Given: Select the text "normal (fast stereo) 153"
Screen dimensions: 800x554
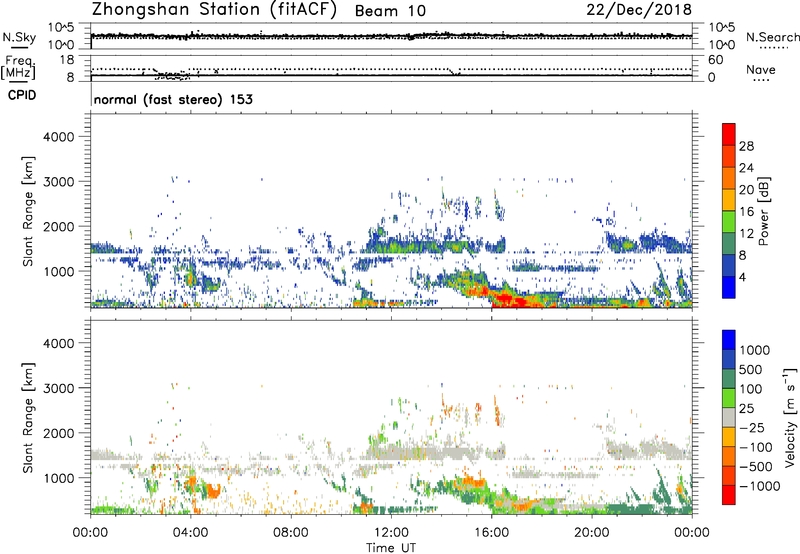Looking at the screenshot, I should (x=173, y=99).
